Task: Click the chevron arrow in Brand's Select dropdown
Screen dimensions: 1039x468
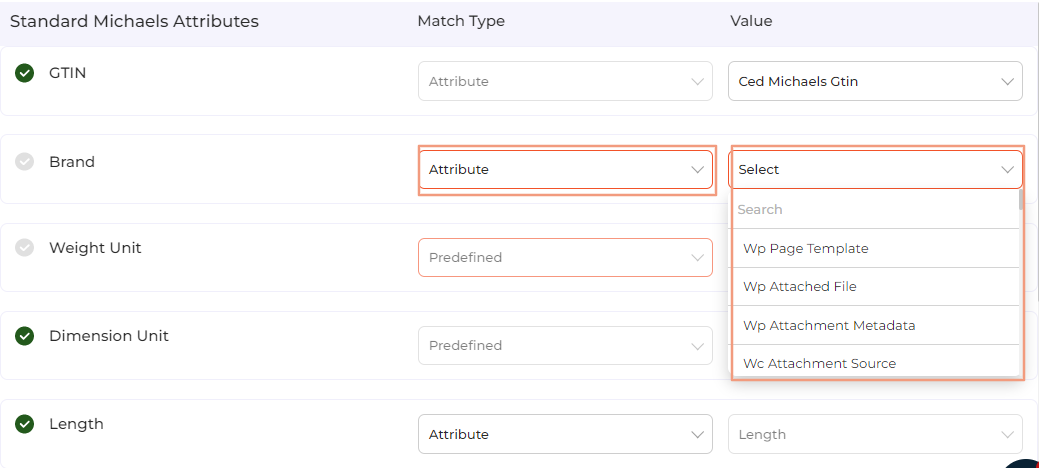Action: (x=1007, y=170)
